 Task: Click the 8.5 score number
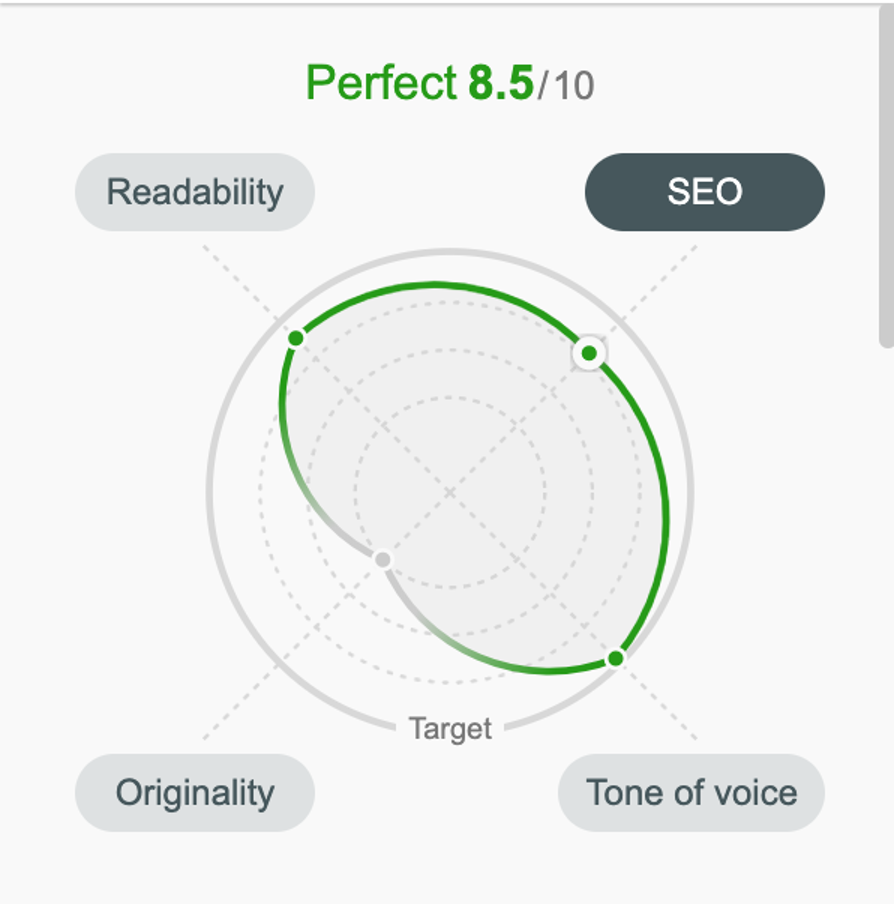pyautogui.click(x=501, y=83)
